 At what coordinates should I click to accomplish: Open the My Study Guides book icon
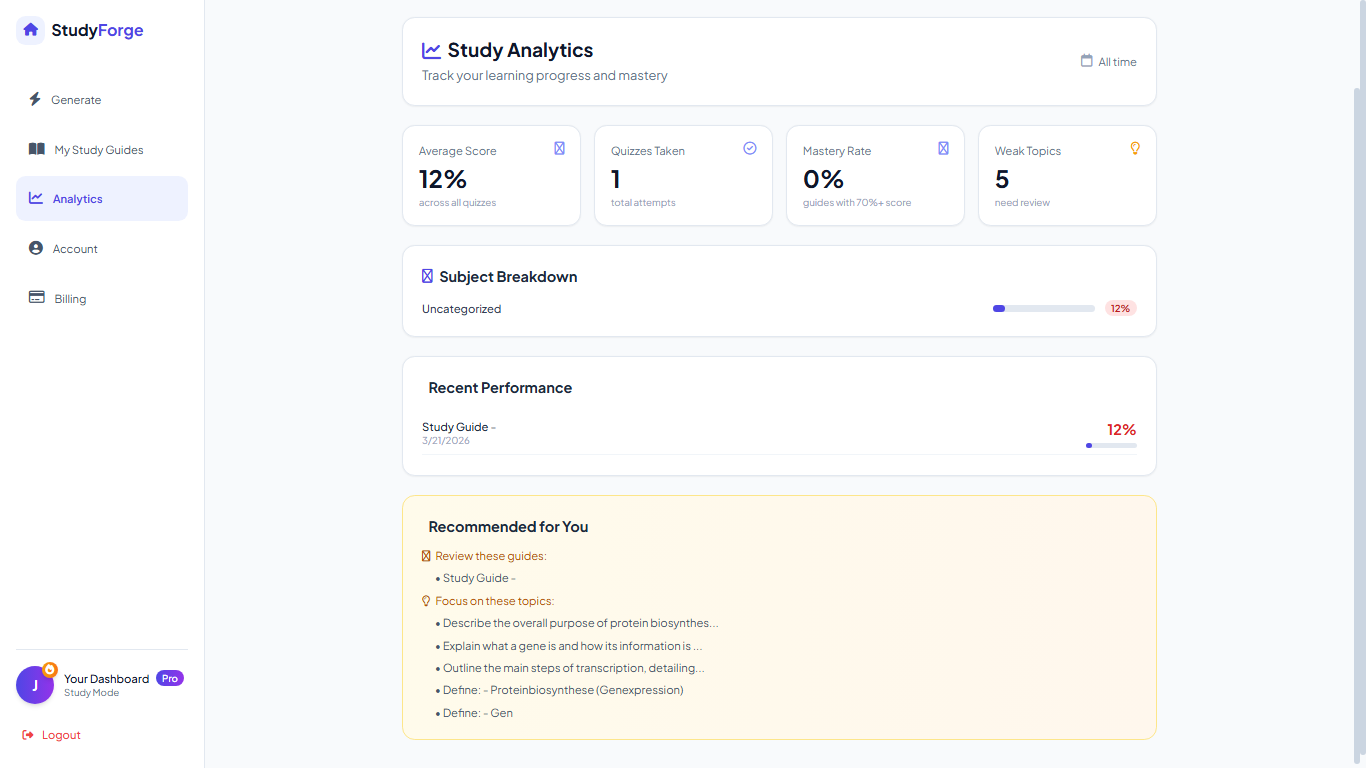[34, 149]
